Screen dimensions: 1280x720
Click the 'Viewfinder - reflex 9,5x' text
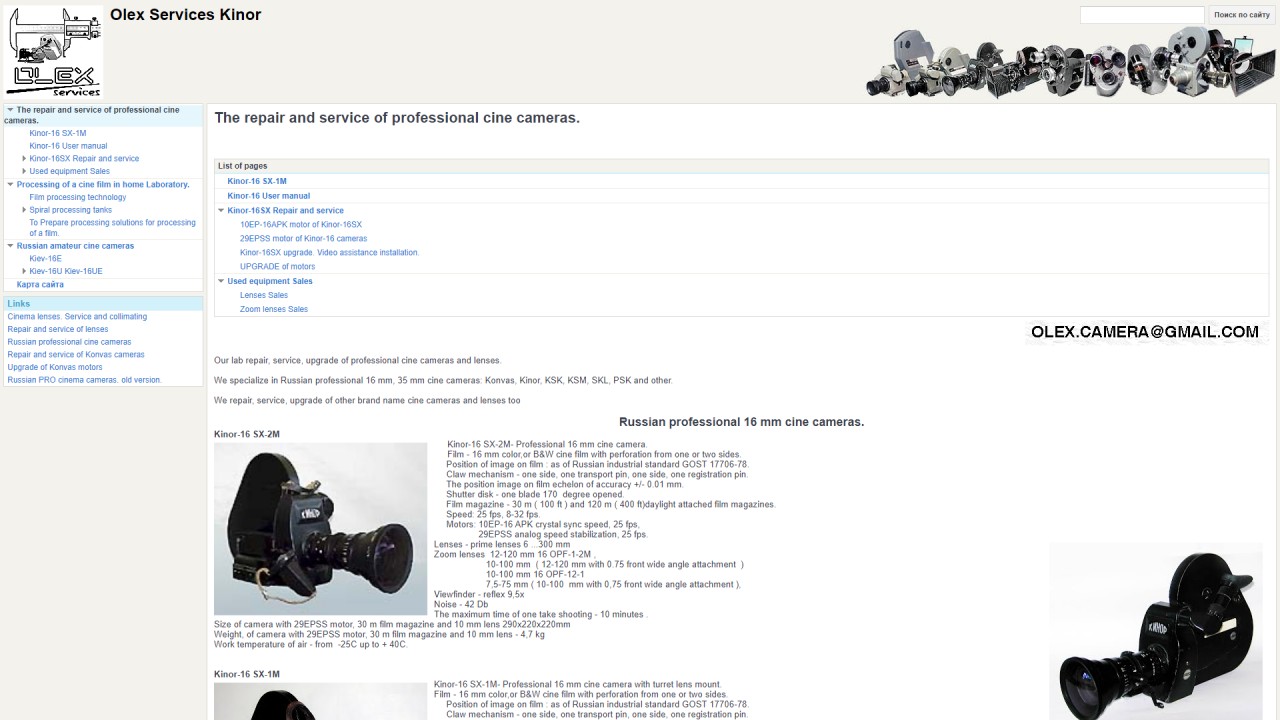coord(479,595)
